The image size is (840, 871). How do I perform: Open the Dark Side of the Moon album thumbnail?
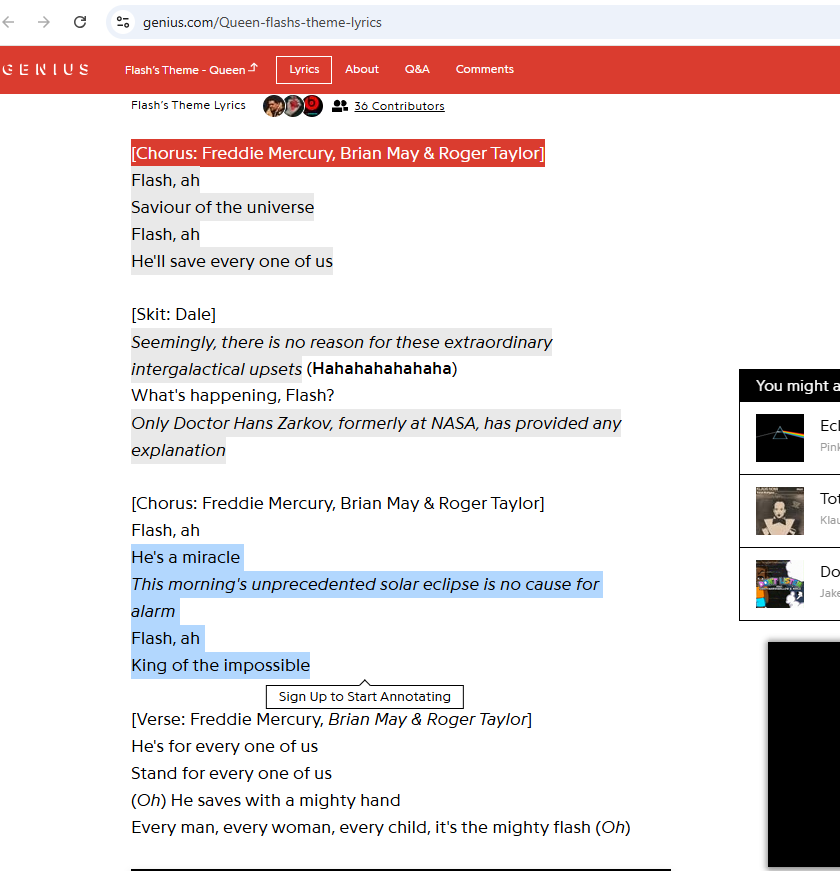[779, 438]
